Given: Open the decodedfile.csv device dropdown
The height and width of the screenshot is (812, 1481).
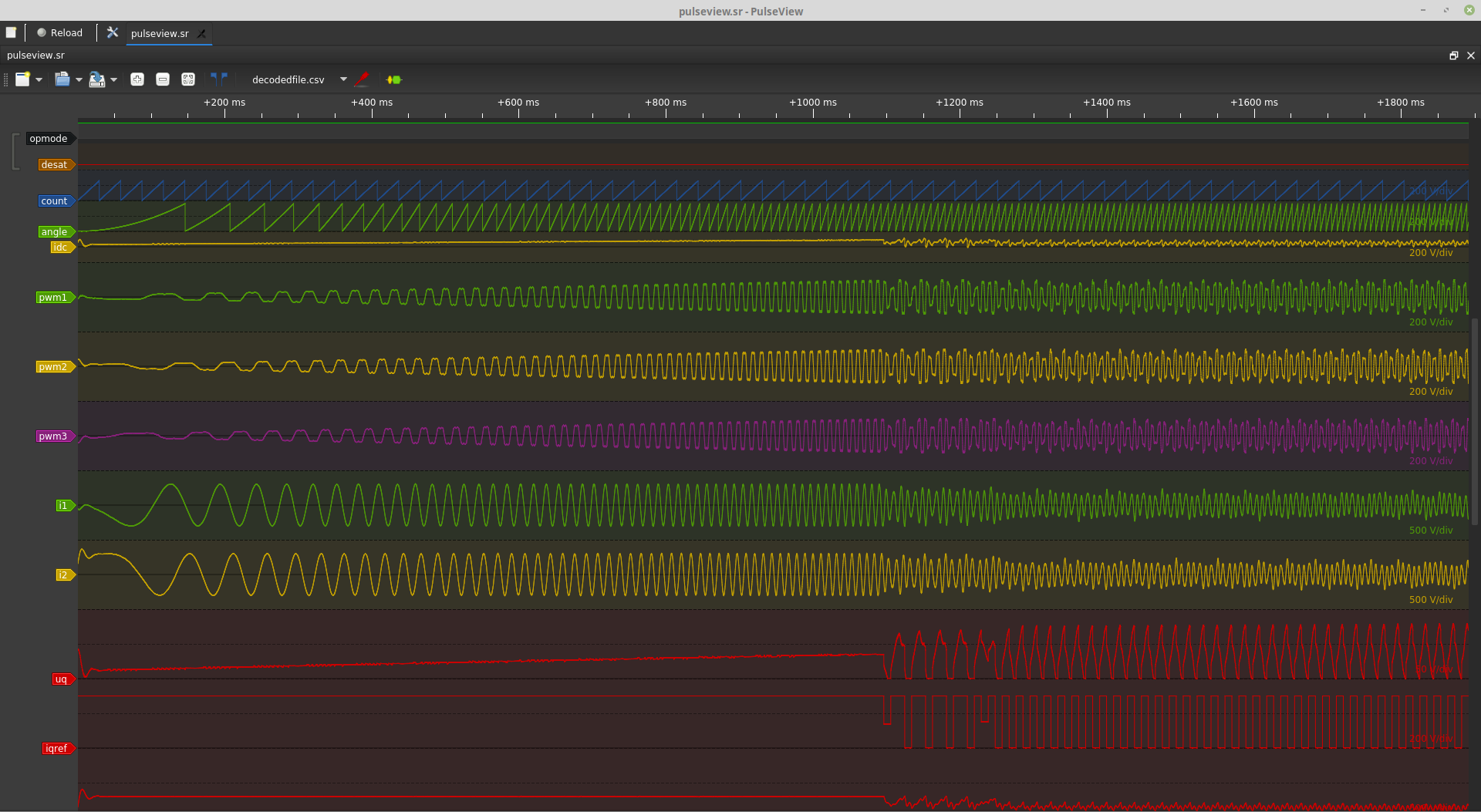Looking at the screenshot, I should pos(343,79).
